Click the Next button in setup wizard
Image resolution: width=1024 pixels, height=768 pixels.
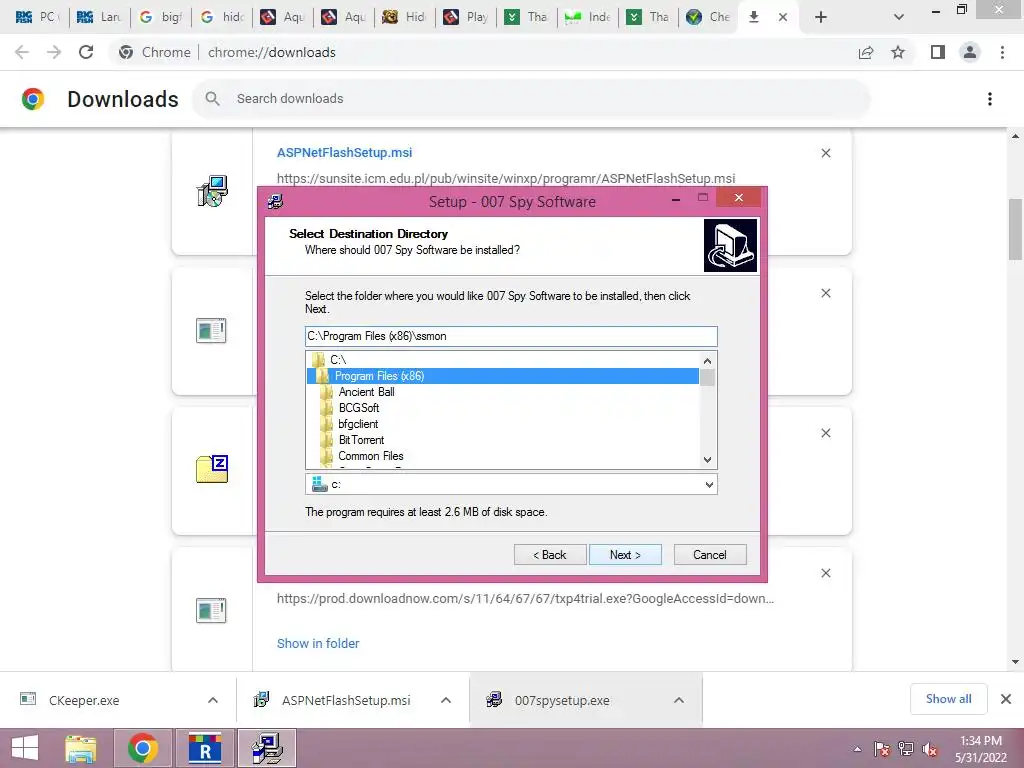pyautogui.click(x=625, y=554)
